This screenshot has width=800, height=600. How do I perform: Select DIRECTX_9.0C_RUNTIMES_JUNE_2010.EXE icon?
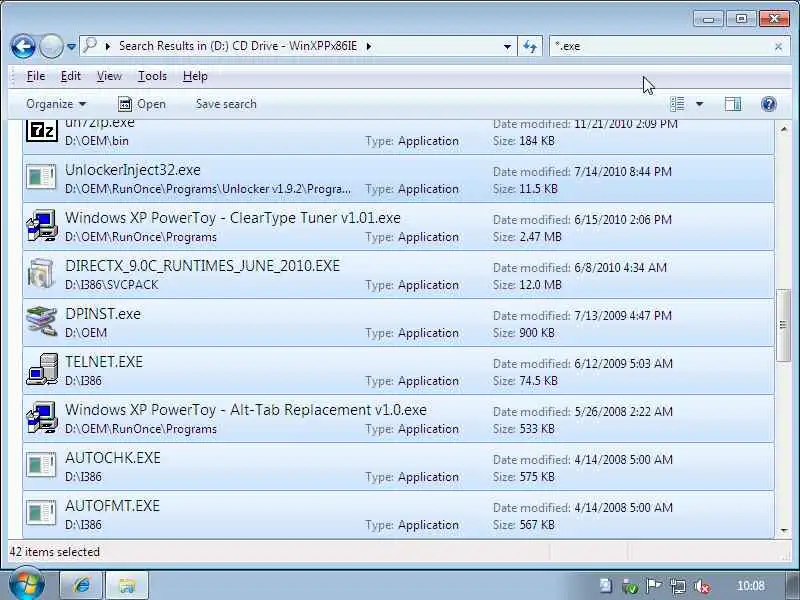point(41,273)
